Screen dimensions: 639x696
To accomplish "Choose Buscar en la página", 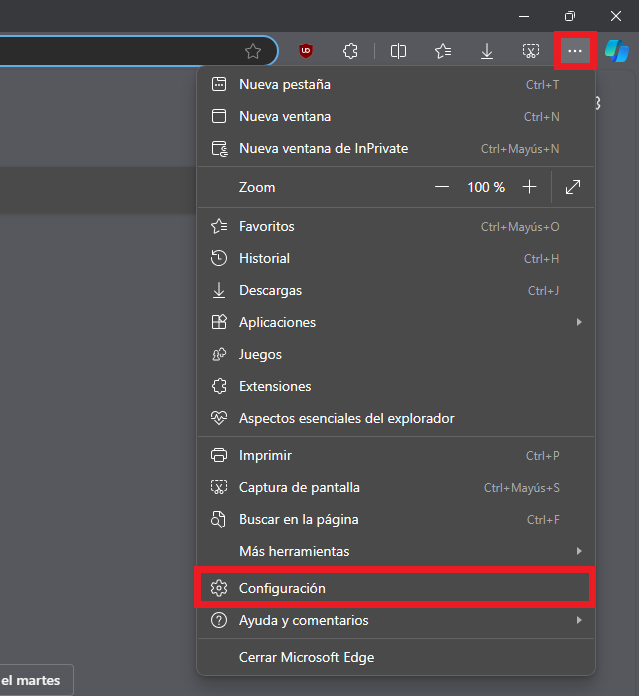I will coord(396,519).
